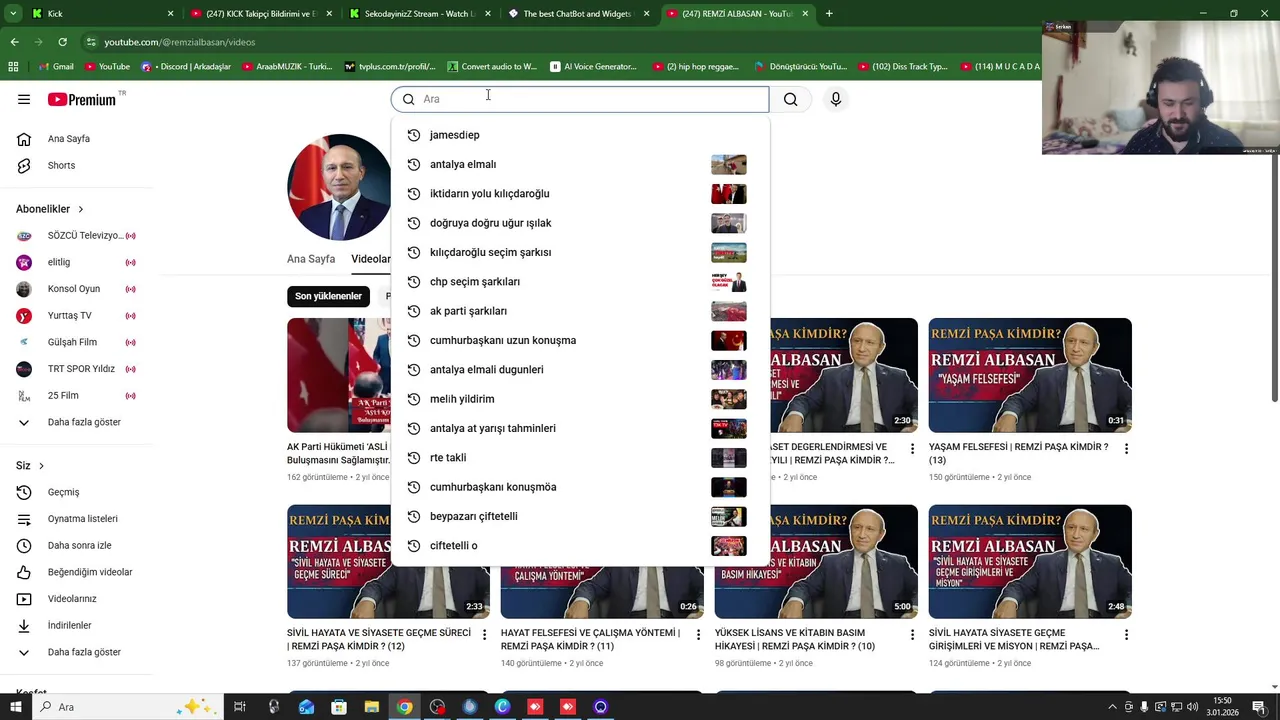Reload the page in Chrome
Viewport: 1280px width, 720px height.
[x=62, y=42]
